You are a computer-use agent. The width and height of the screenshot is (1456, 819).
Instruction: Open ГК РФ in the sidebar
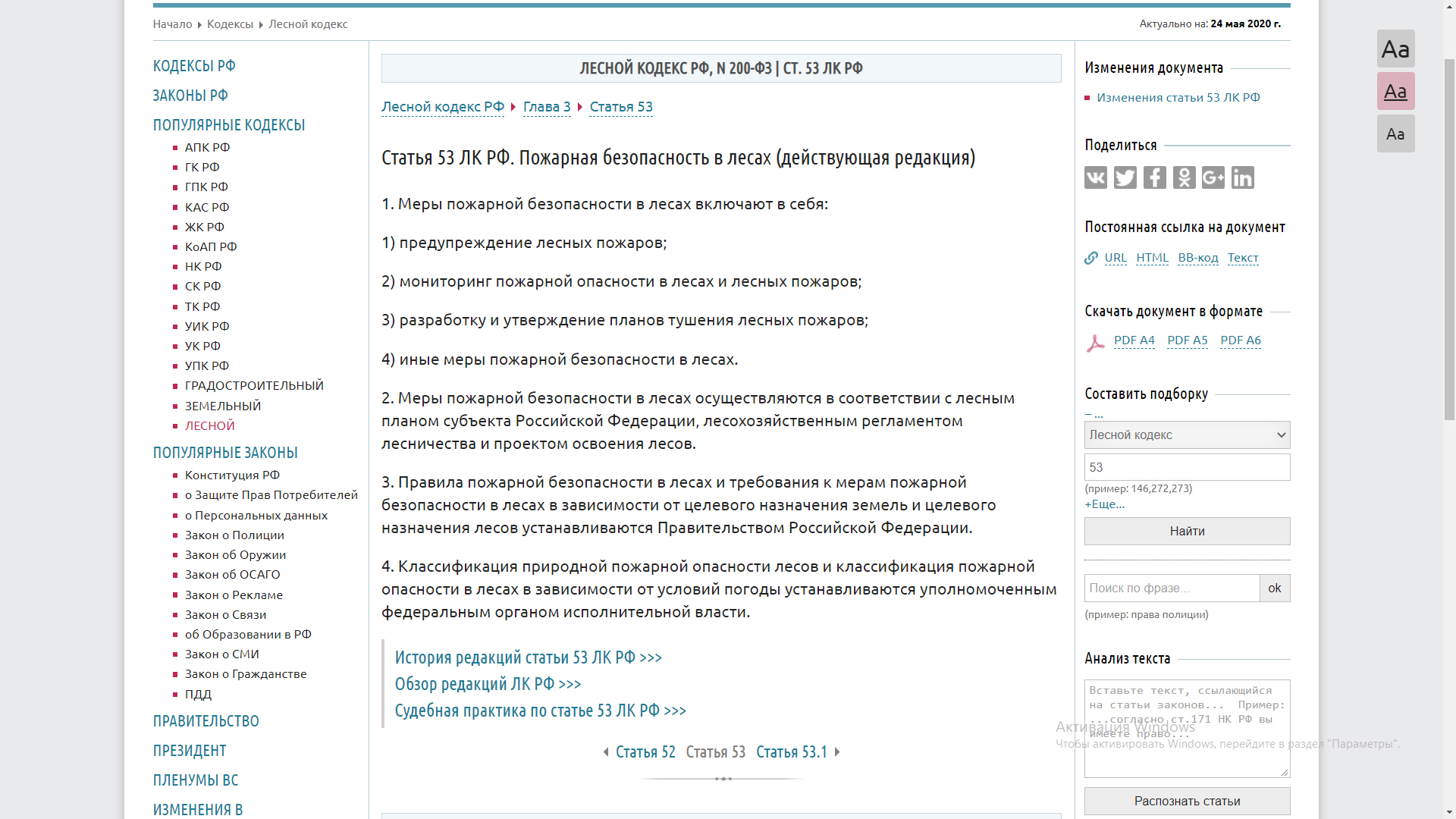[x=202, y=167]
